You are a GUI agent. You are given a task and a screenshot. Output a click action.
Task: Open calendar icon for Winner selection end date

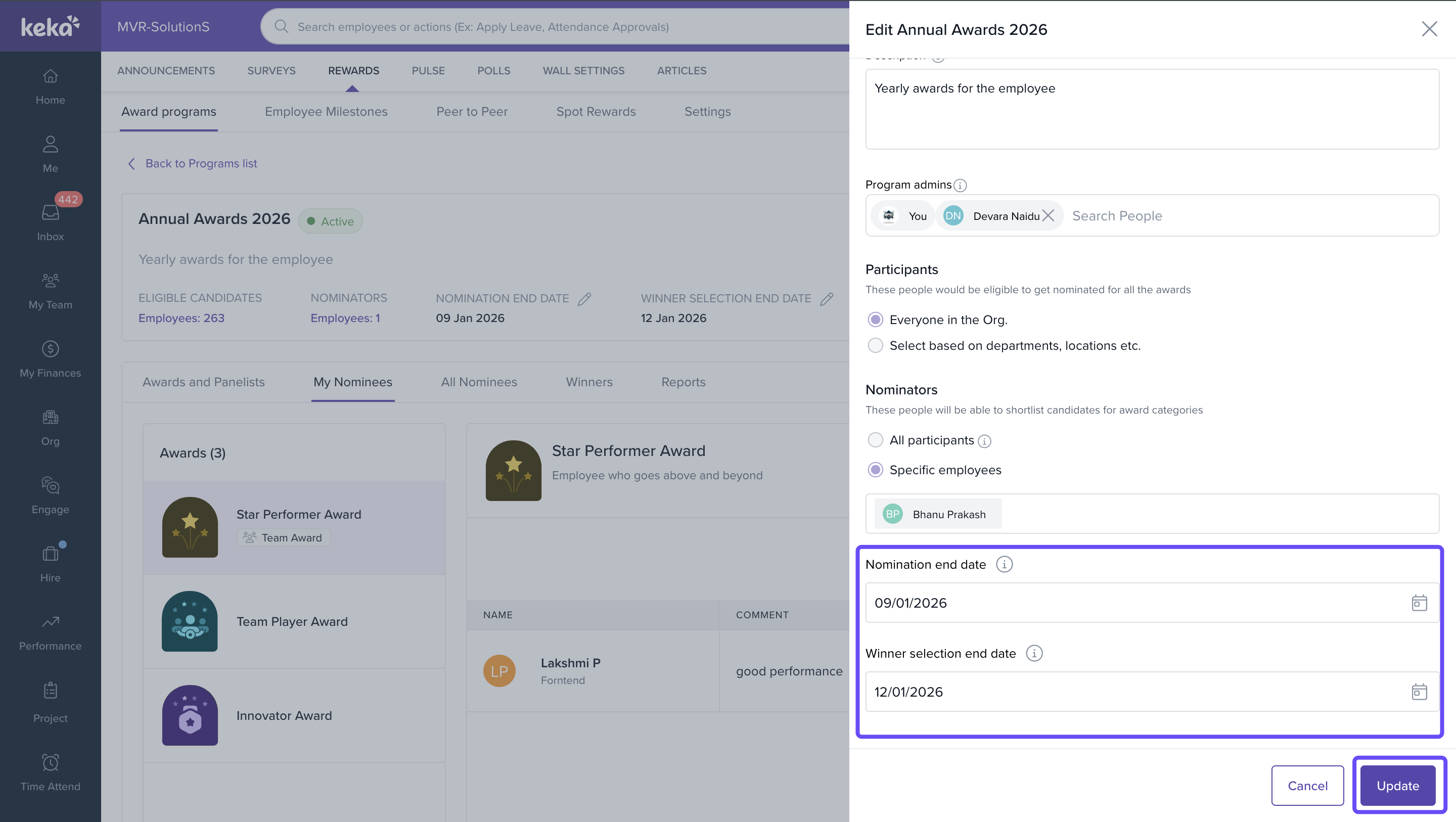point(1419,692)
